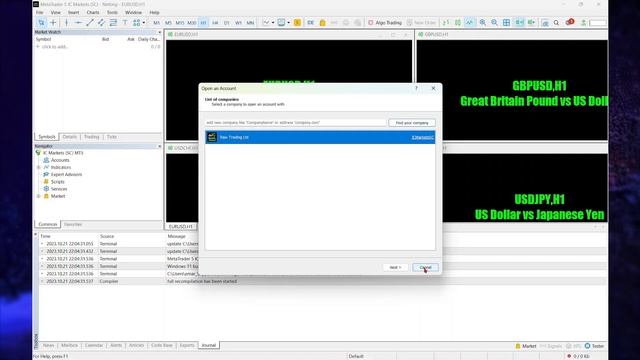Viewport: 640px width, 360px height.
Task: Close the Navigator panel
Action: [x=159, y=146]
